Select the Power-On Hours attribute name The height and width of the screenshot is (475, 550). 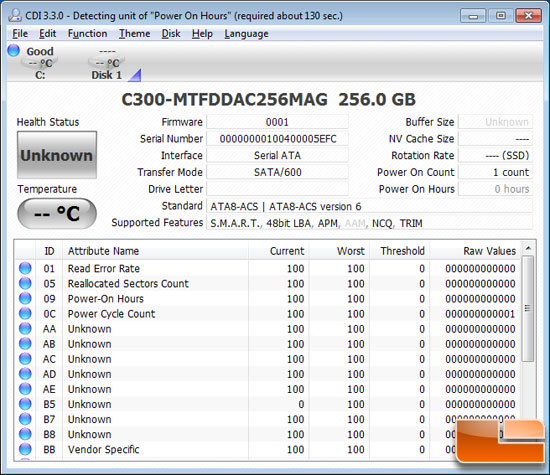[106, 299]
